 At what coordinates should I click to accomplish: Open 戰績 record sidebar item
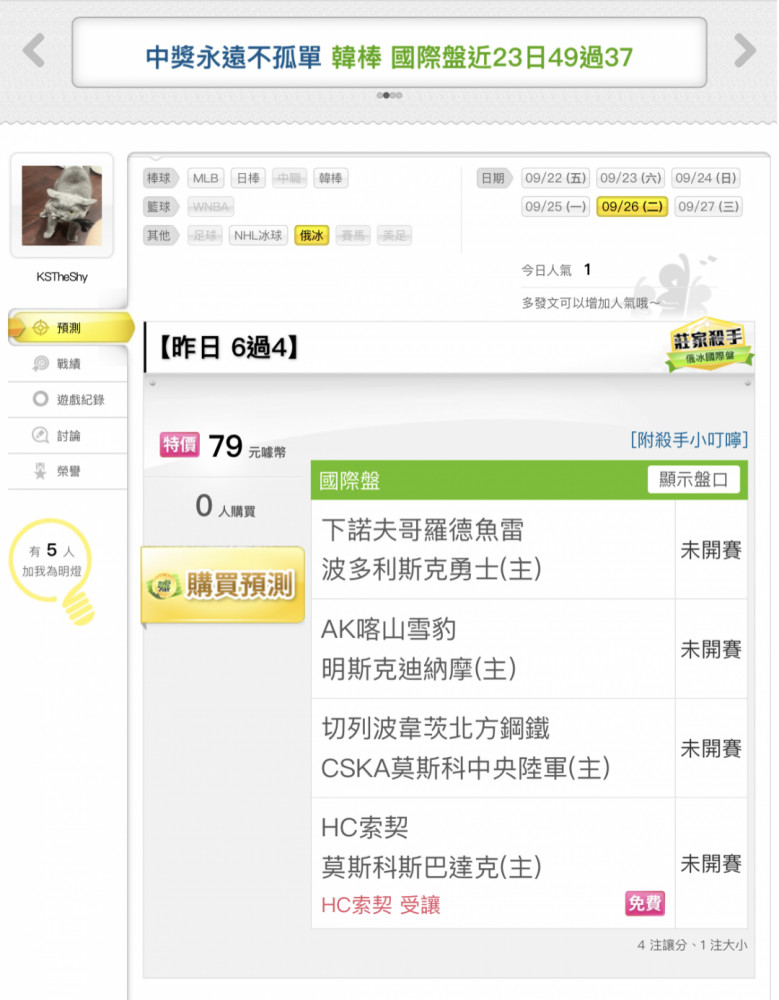click(68, 364)
